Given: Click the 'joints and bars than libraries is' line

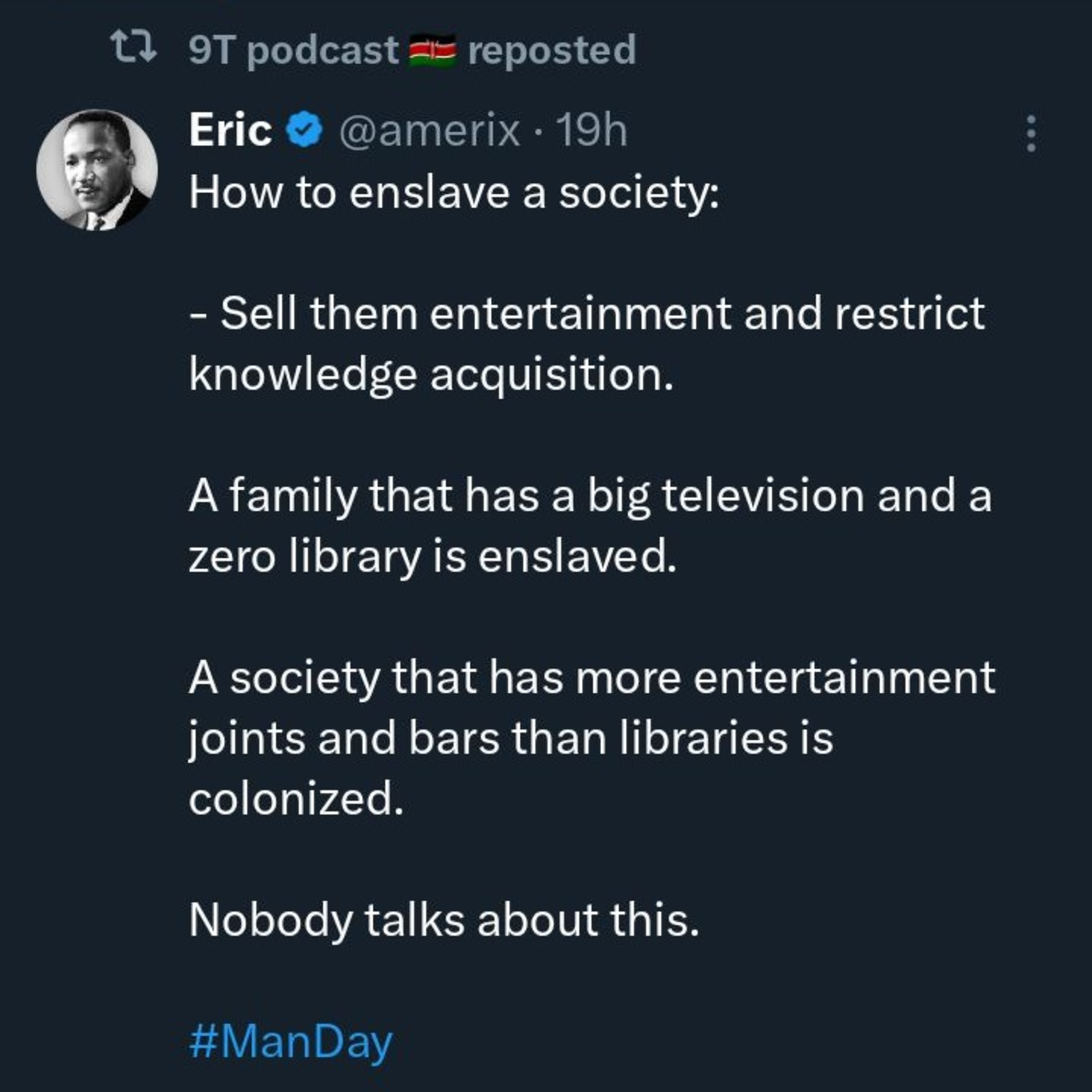Looking at the screenshot, I should tap(511, 739).
